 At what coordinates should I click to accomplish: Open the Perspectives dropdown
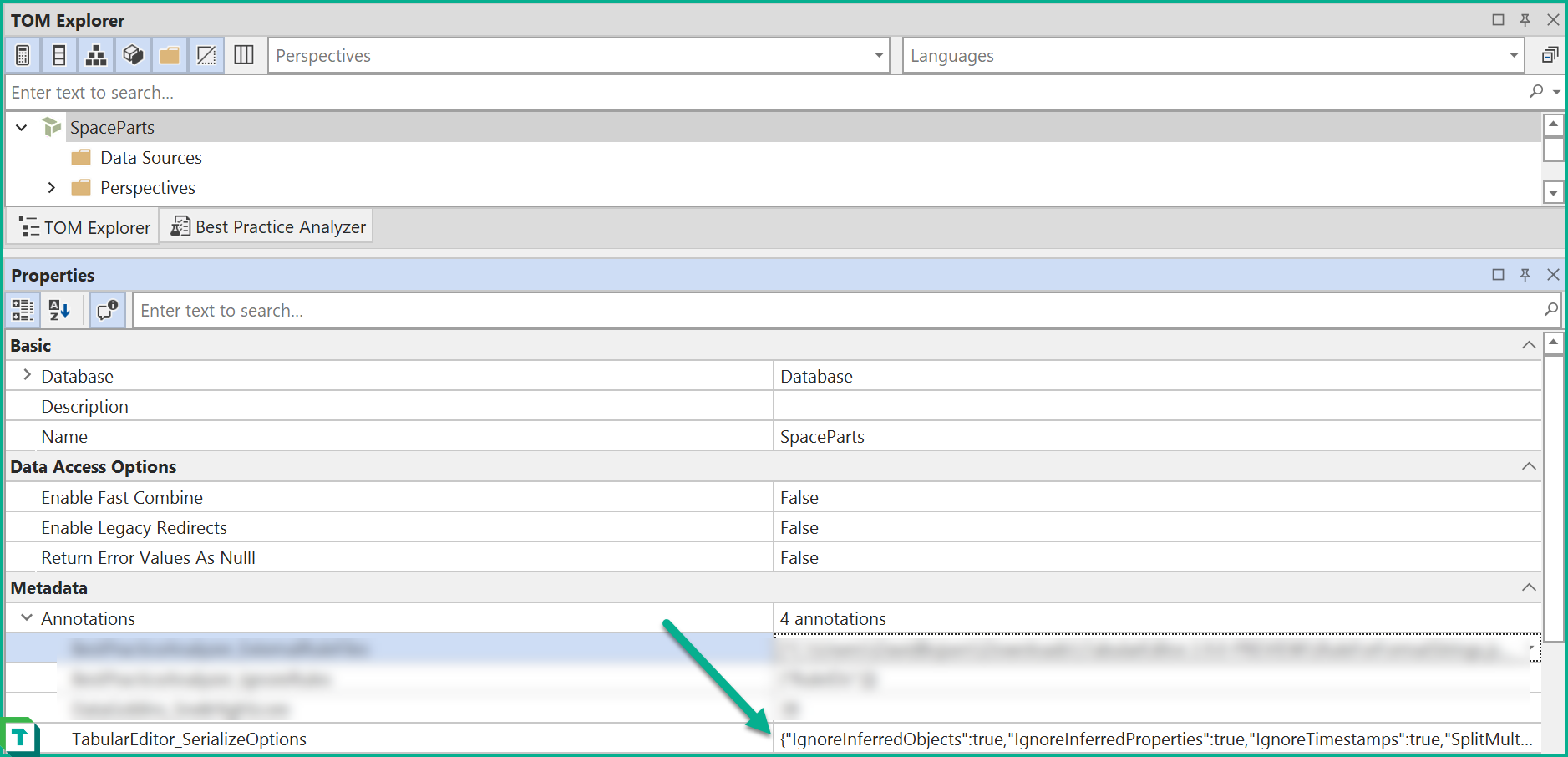pos(878,56)
